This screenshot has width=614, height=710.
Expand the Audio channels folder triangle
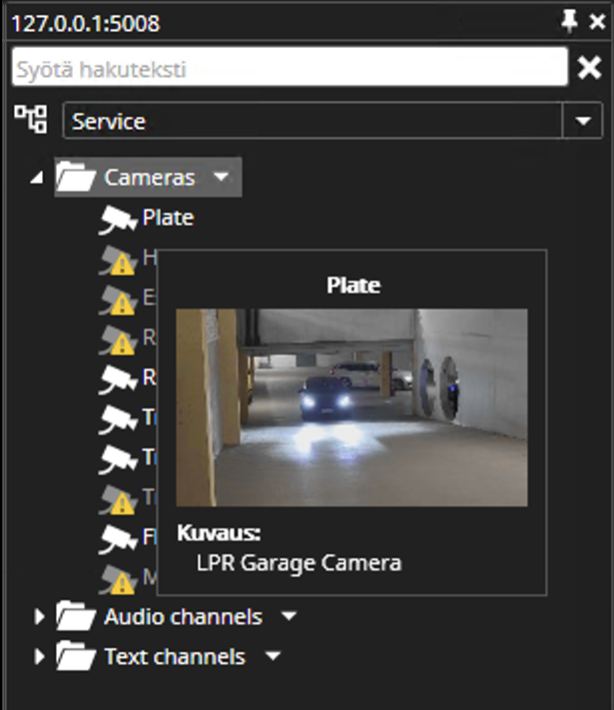[x=39, y=616]
